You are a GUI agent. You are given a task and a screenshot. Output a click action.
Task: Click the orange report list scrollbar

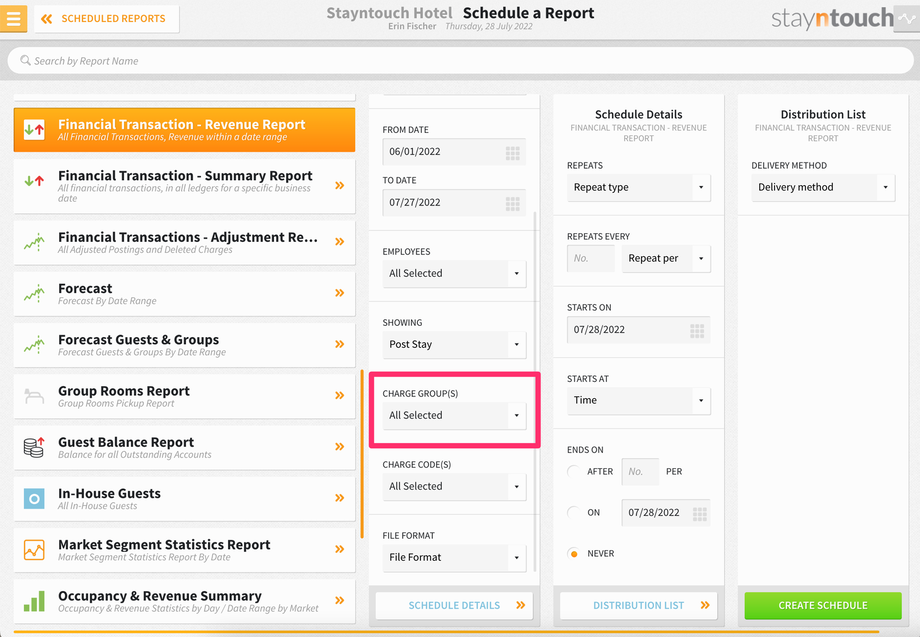[362, 454]
